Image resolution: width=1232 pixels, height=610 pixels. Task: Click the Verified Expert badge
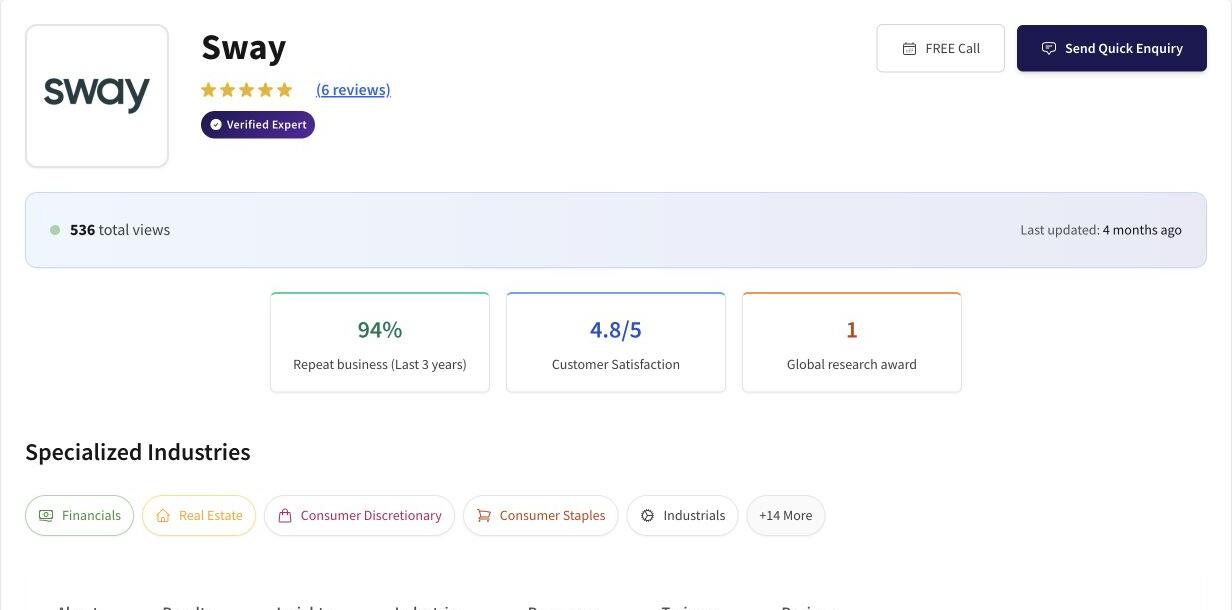tap(258, 125)
